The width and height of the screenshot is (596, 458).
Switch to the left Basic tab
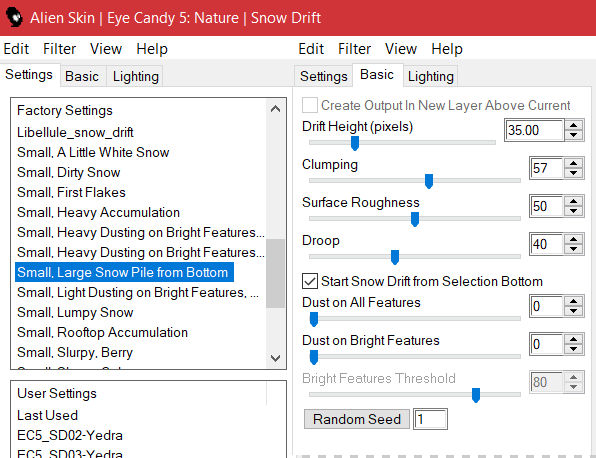click(82, 76)
